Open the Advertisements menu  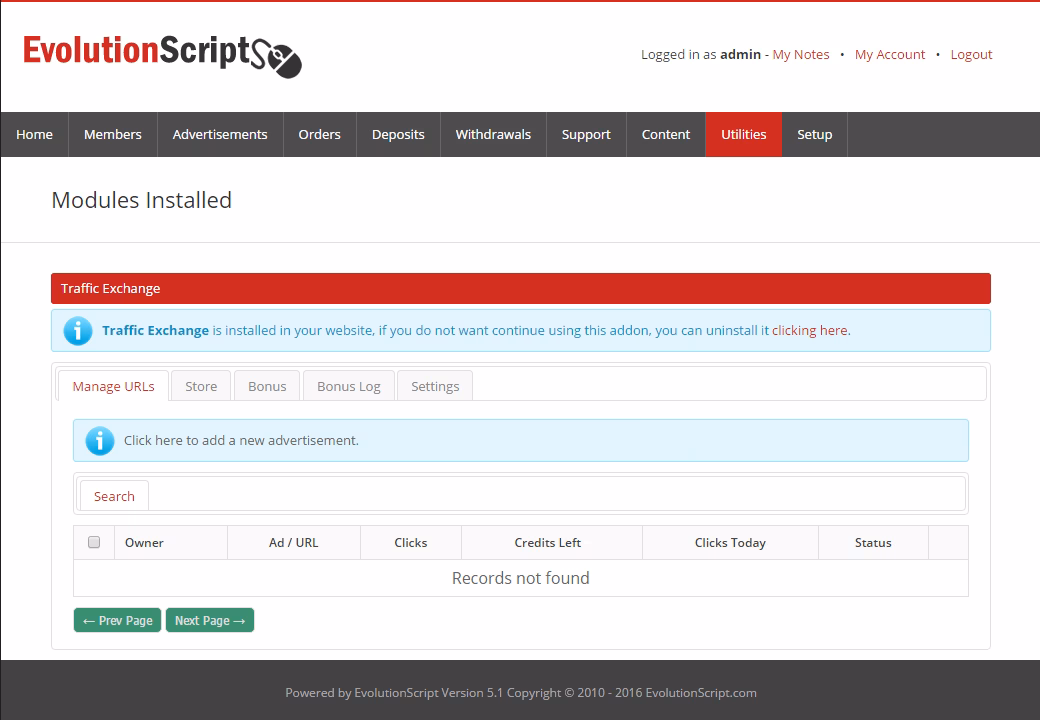coord(220,135)
